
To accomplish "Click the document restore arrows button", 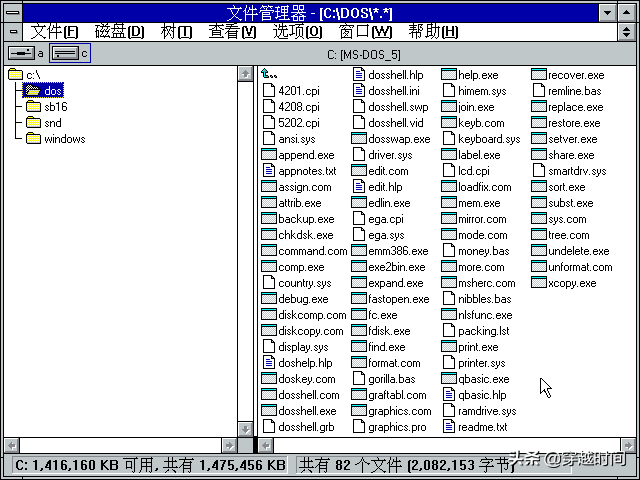I will (x=627, y=31).
